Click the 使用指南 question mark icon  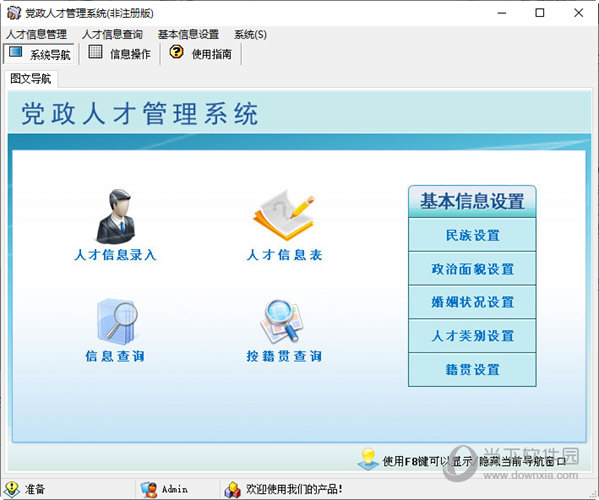(x=176, y=52)
